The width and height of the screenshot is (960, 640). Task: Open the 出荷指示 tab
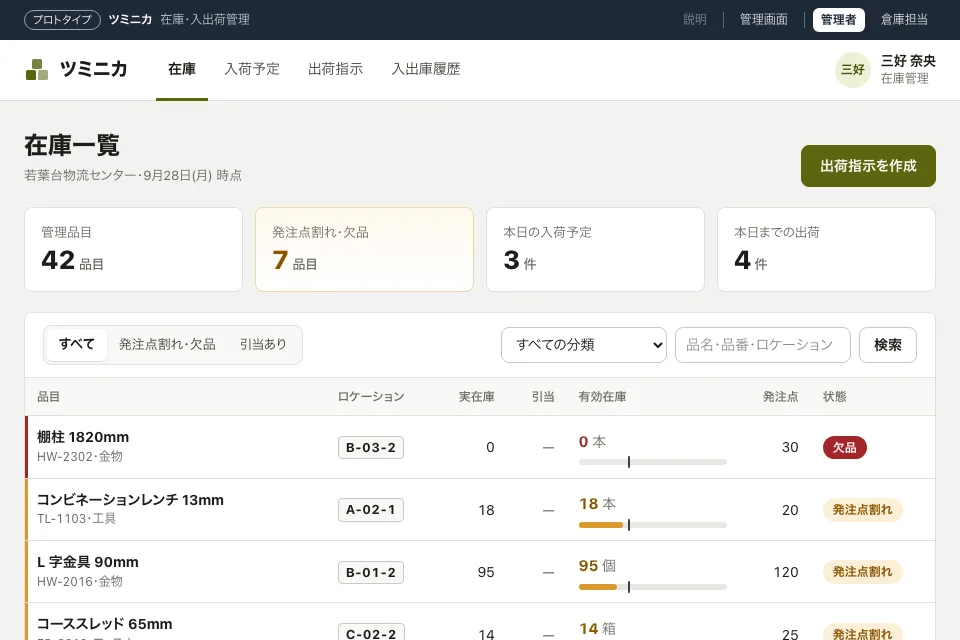coord(336,69)
